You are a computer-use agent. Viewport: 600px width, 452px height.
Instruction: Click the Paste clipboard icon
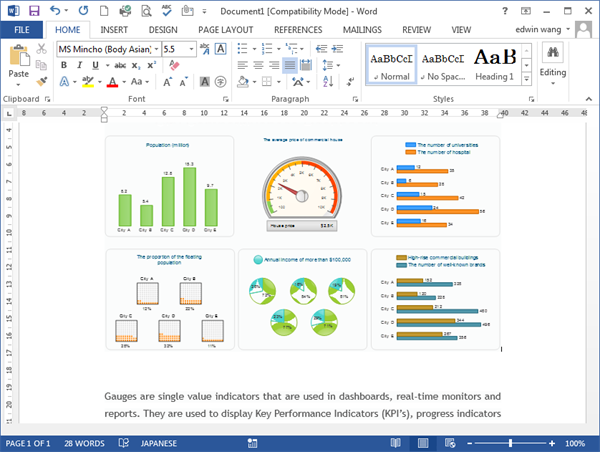tap(18, 58)
